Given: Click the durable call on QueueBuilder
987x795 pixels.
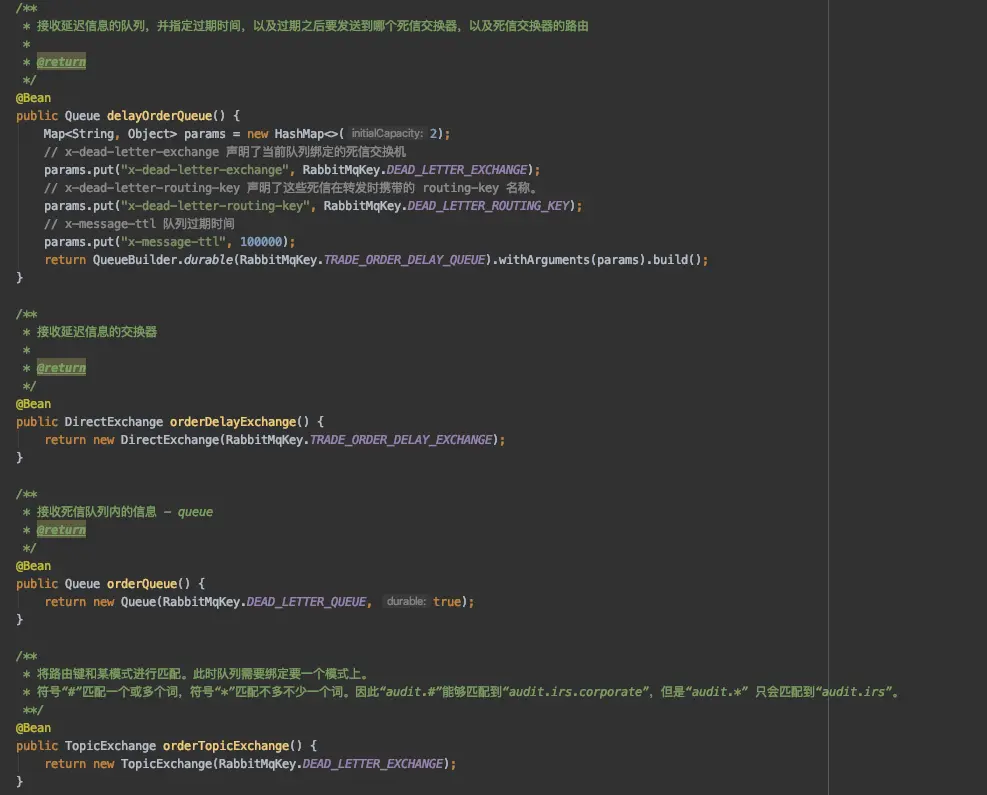Looking at the screenshot, I should coord(208,260).
